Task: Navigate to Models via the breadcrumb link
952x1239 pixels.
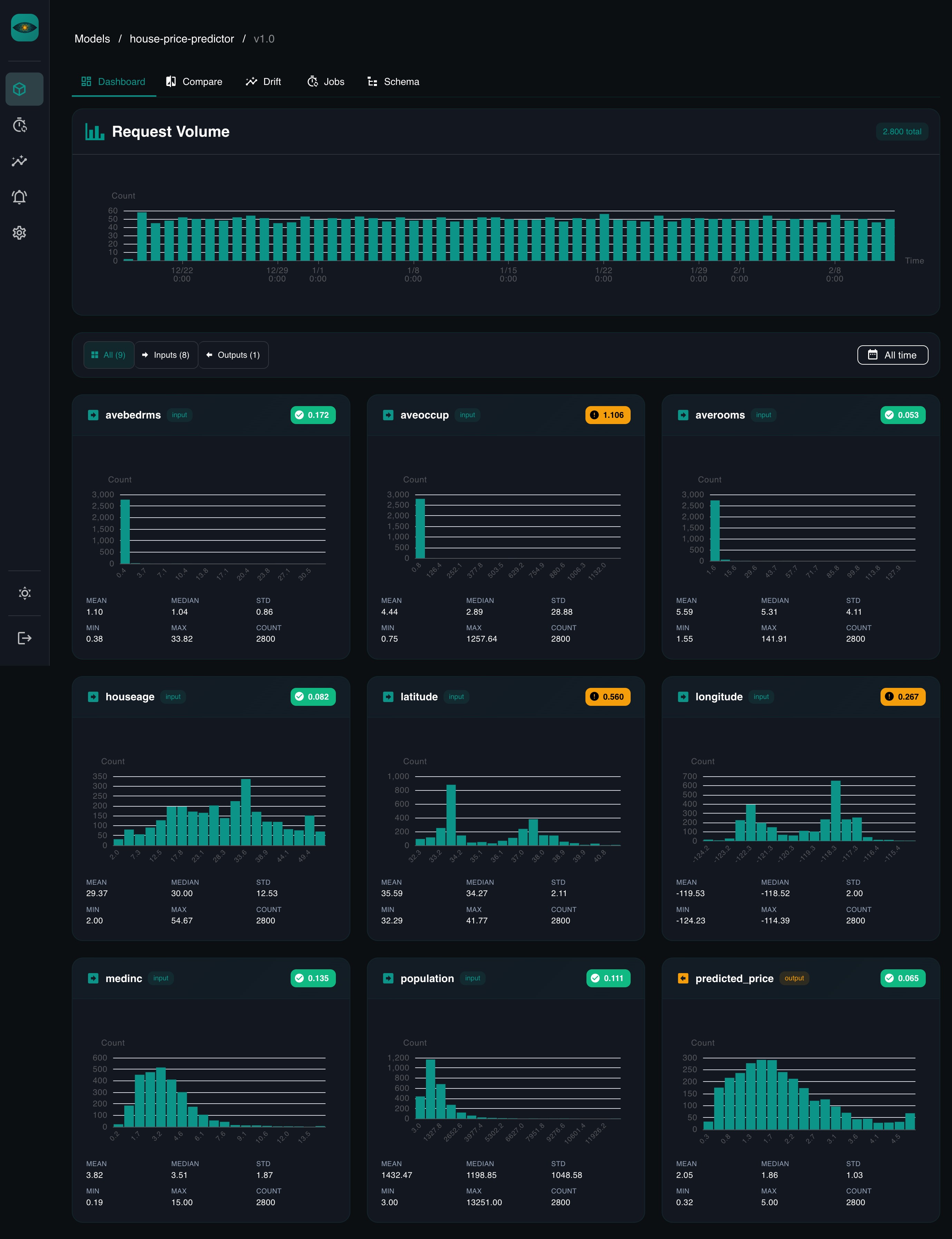Action: 92,39
